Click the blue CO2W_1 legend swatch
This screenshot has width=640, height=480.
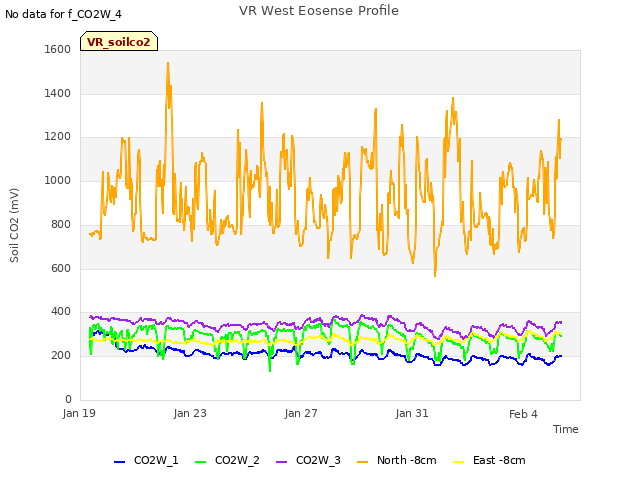click(x=119, y=462)
